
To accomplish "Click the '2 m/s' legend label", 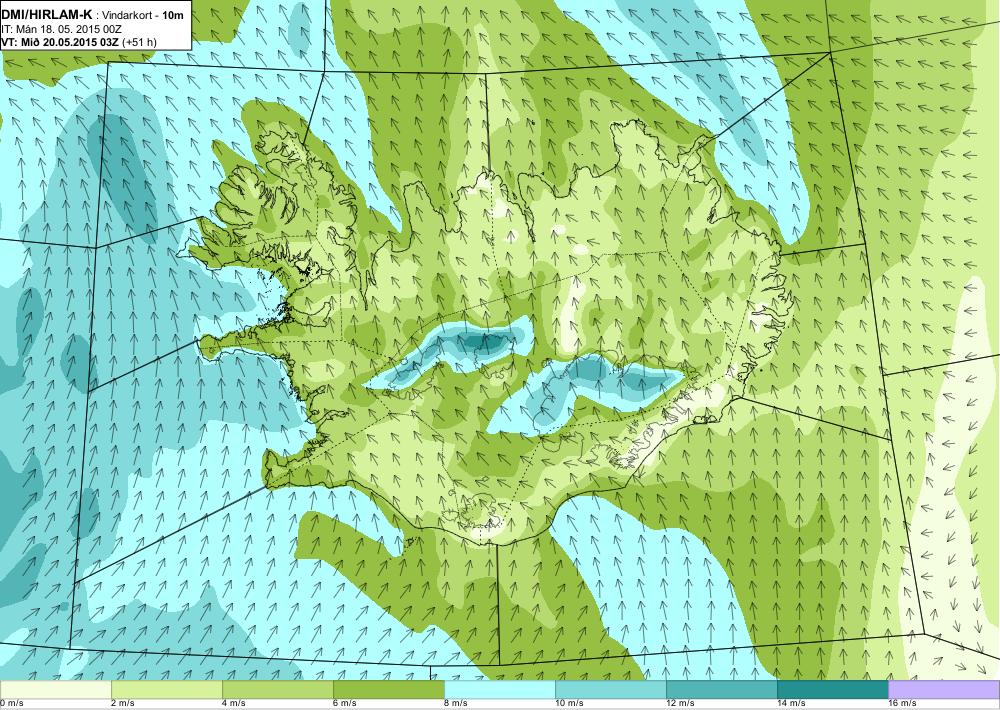I will (122, 704).
